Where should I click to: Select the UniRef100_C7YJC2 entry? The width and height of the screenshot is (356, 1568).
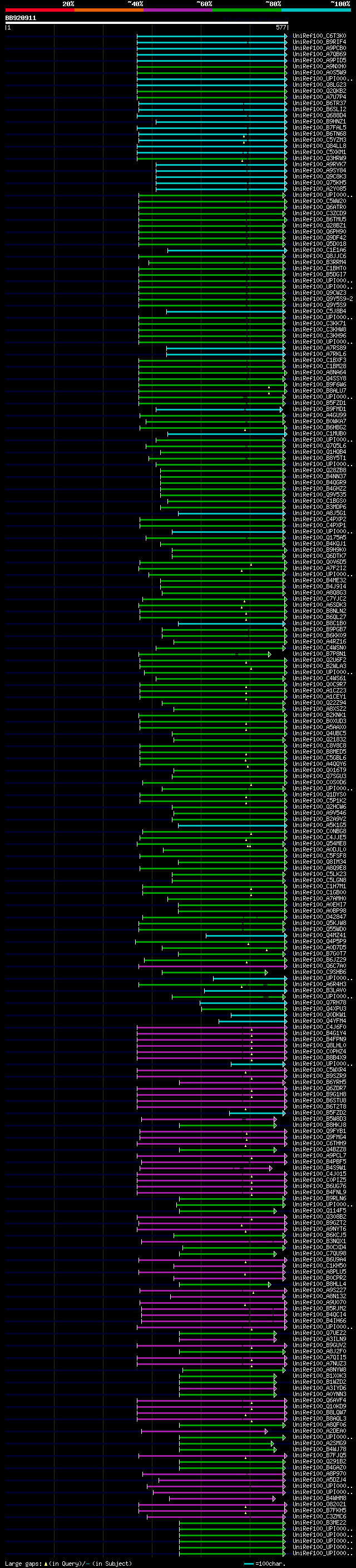click(x=319, y=599)
